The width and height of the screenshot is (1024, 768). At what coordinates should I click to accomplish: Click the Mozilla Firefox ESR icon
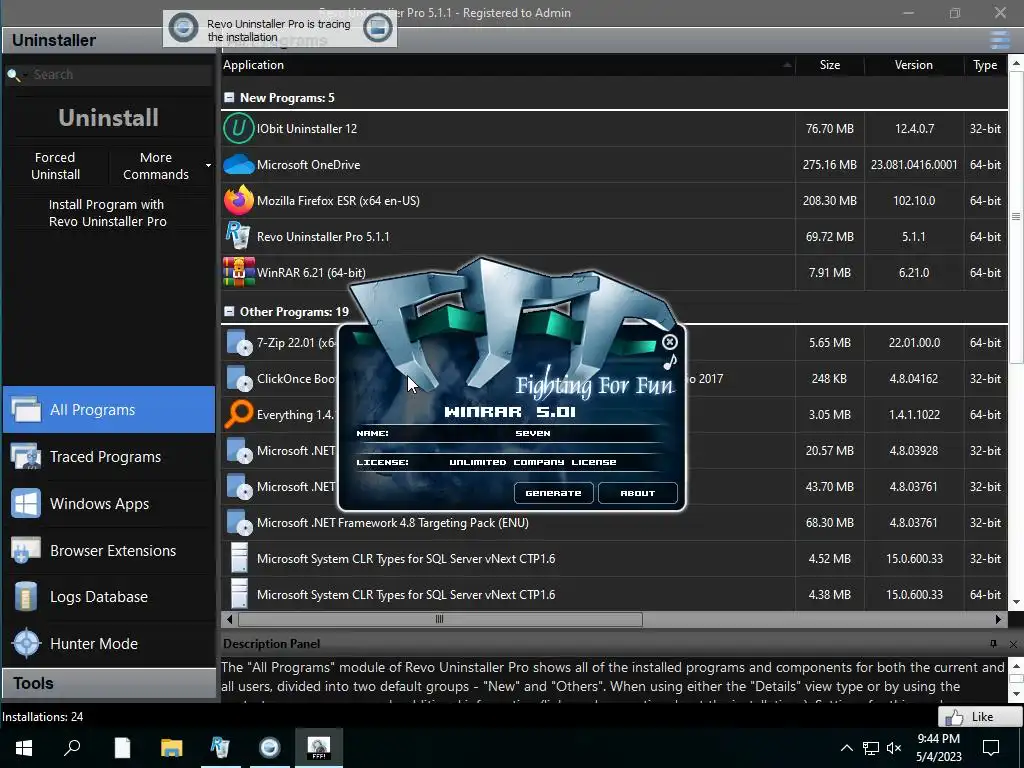click(238, 200)
